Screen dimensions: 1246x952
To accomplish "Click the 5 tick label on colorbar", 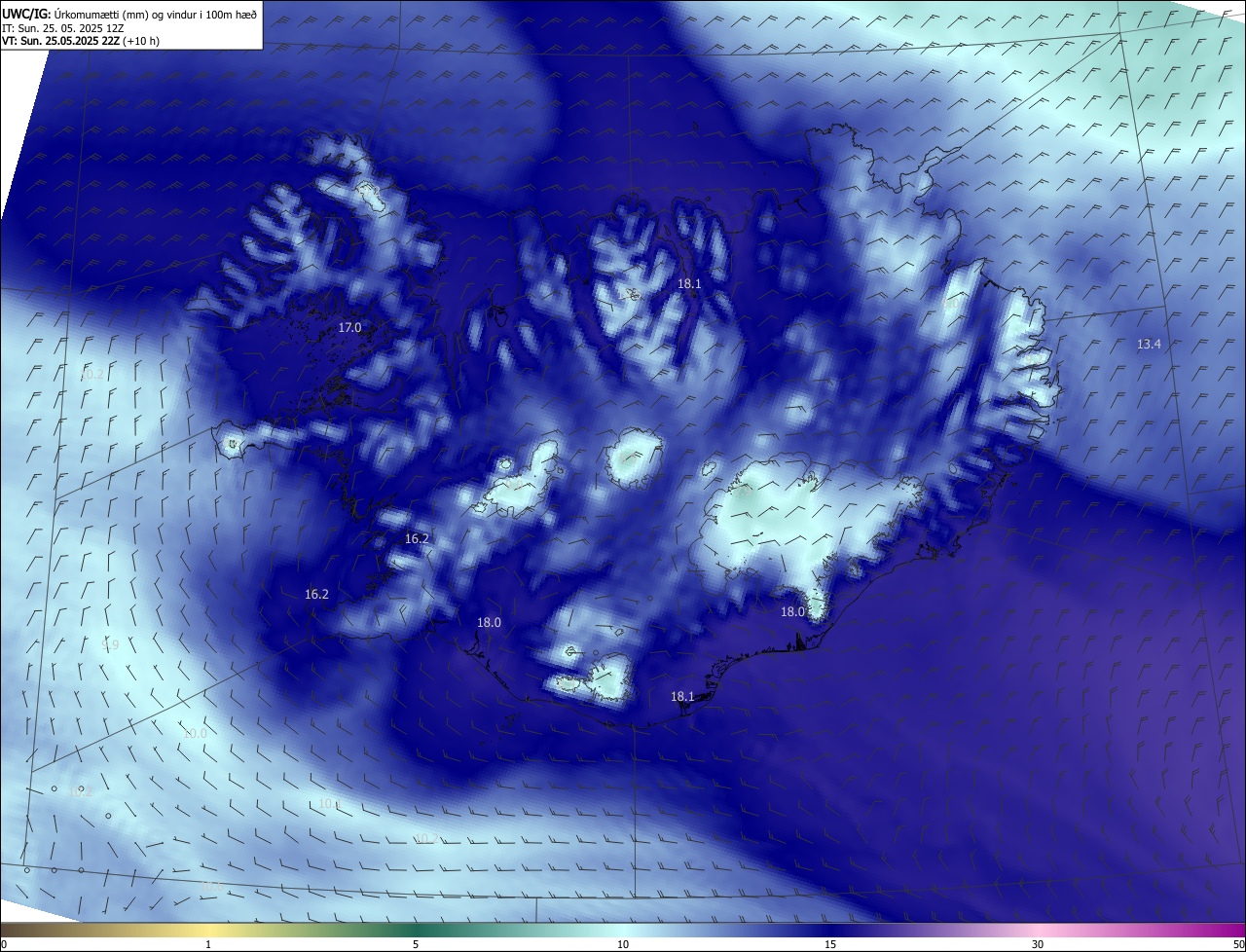I will tap(416, 944).
